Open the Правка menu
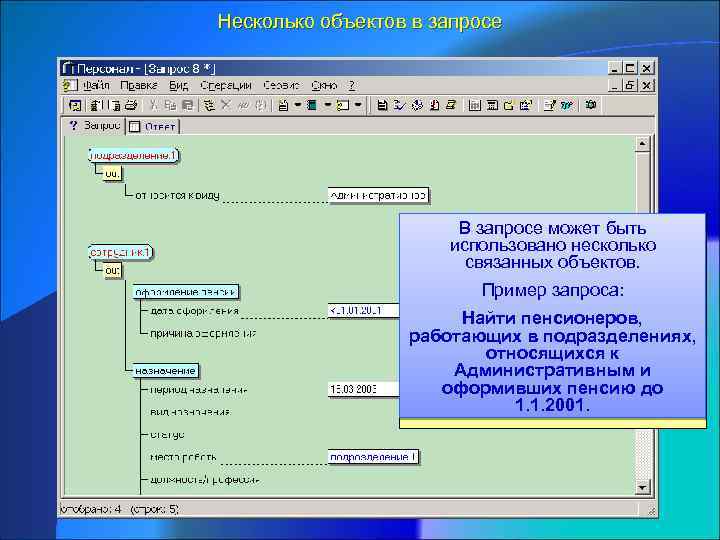 139,85
